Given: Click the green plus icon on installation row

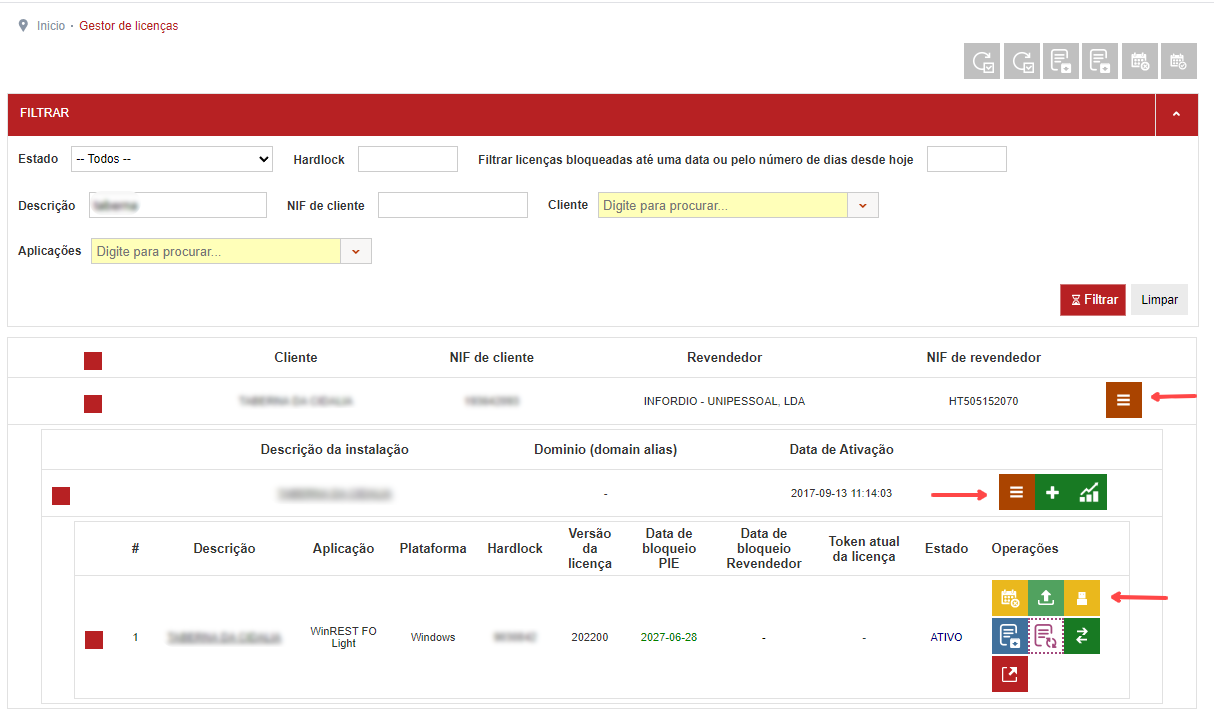Looking at the screenshot, I should pyautogui.click(x=1053, y=492).
